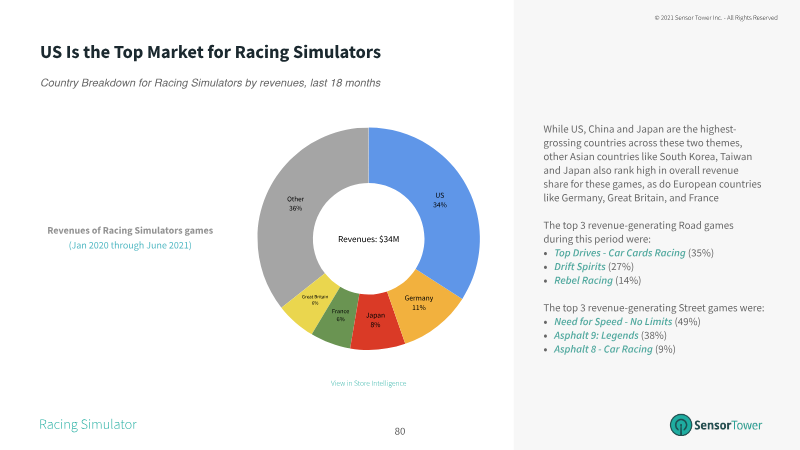Click the slide title about Racing Simulators
Screen dimensions: 800x450
(210, 52)
